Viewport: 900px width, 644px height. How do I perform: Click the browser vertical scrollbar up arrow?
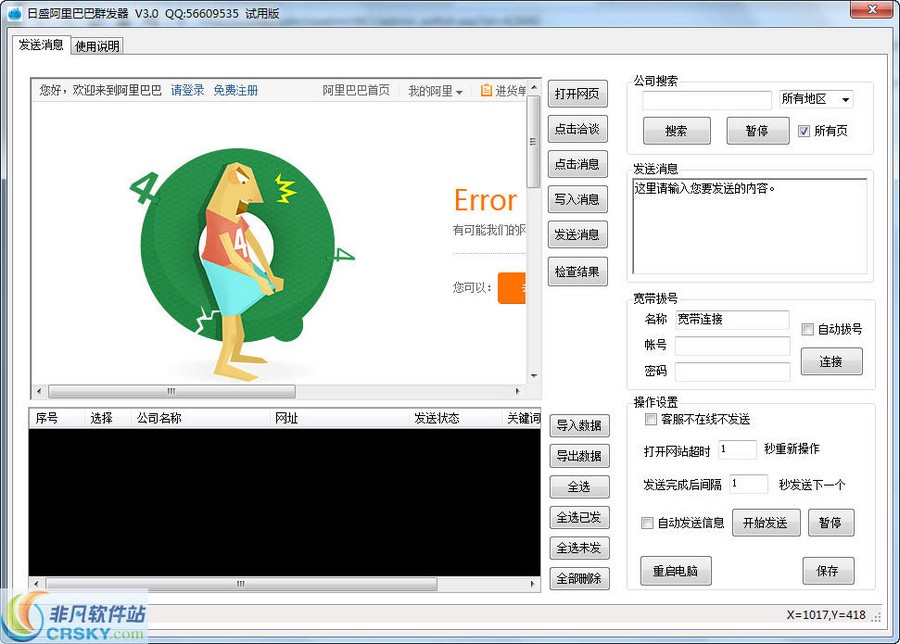(x=534, y=87)
